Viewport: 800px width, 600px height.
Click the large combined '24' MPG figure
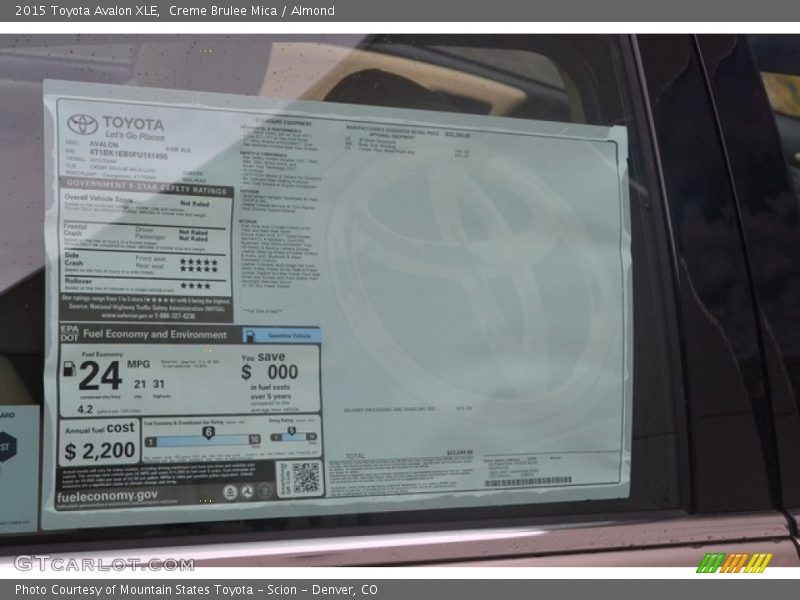[100, 376]
